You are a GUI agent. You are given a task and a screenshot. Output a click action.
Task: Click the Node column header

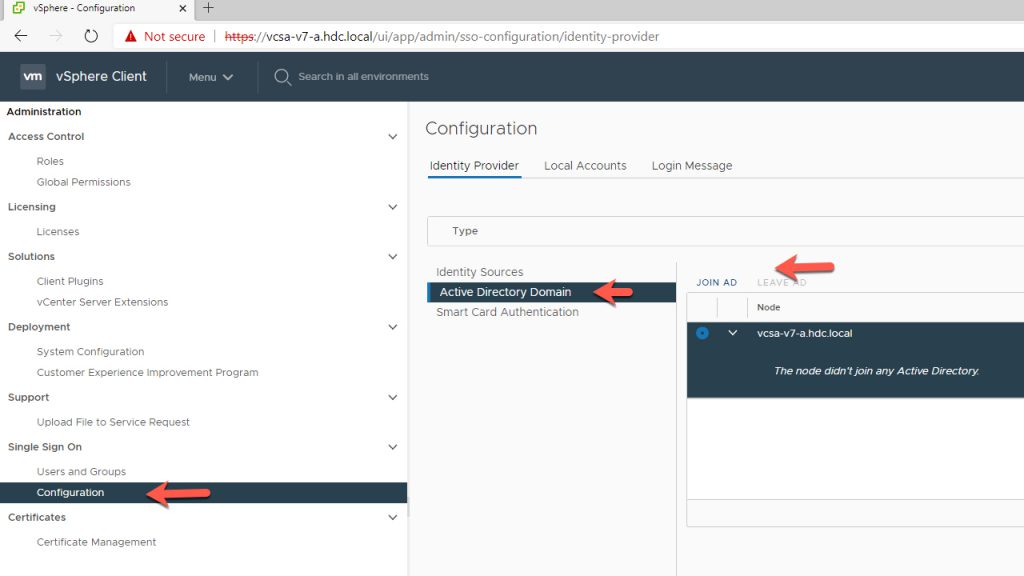point(768,308)
